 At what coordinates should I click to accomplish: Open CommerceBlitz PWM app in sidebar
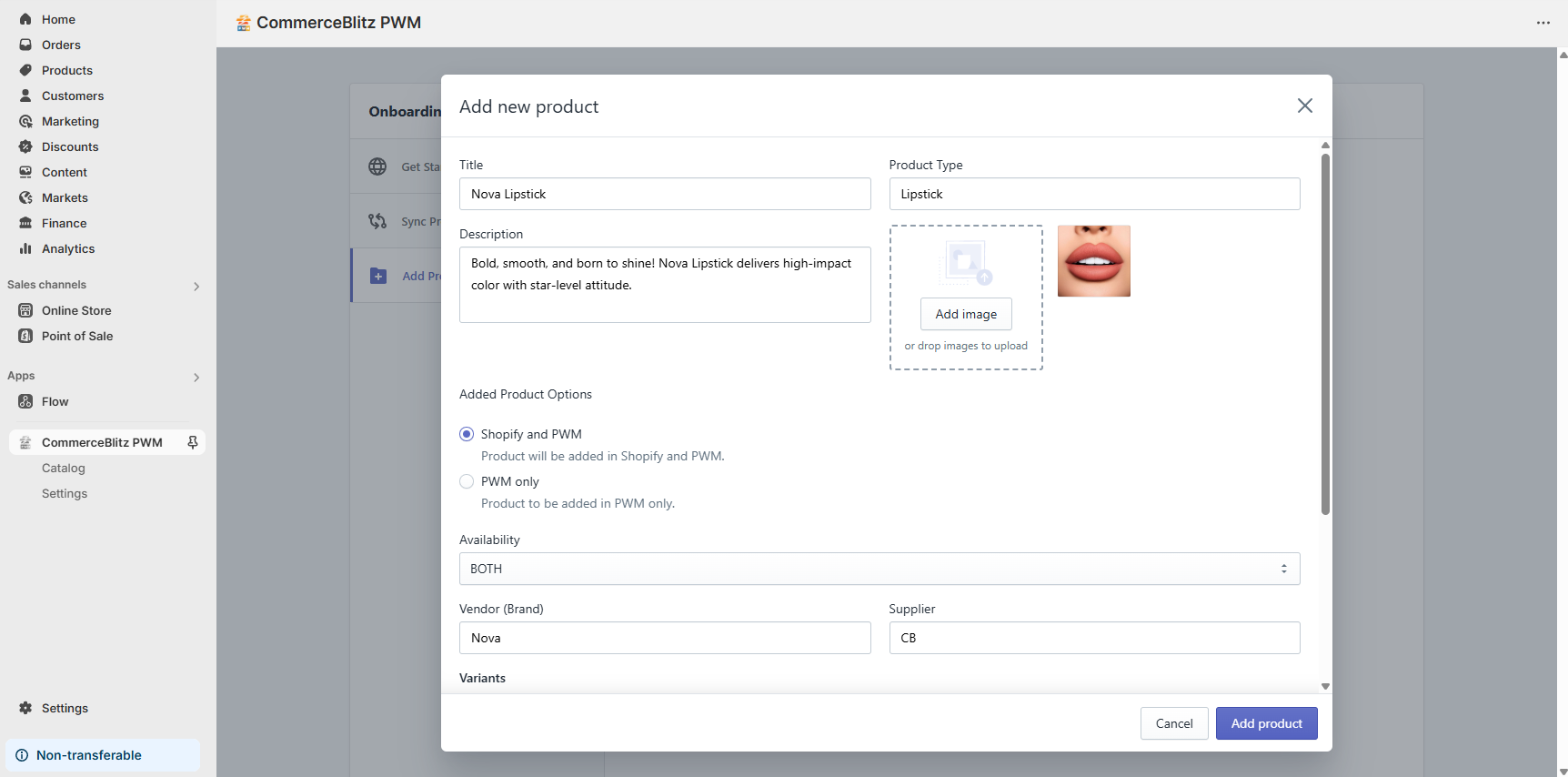(x=102, y=442)
